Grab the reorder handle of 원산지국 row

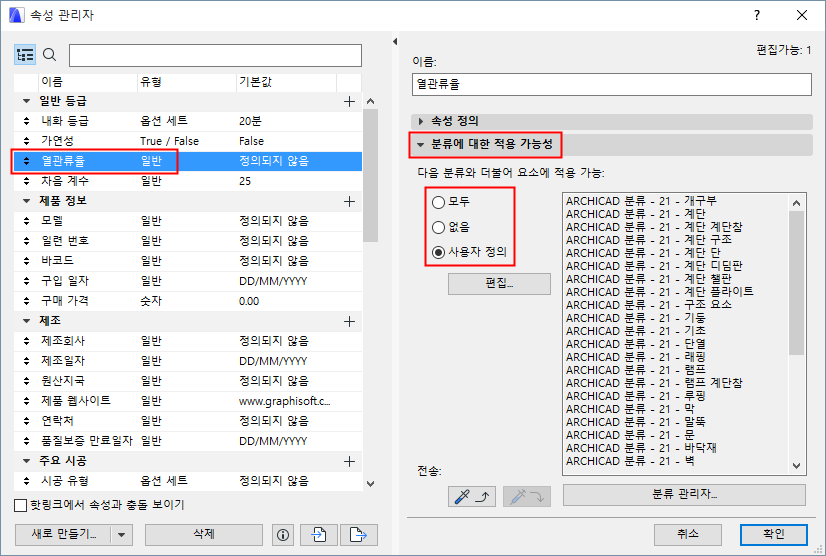(26, 381)
